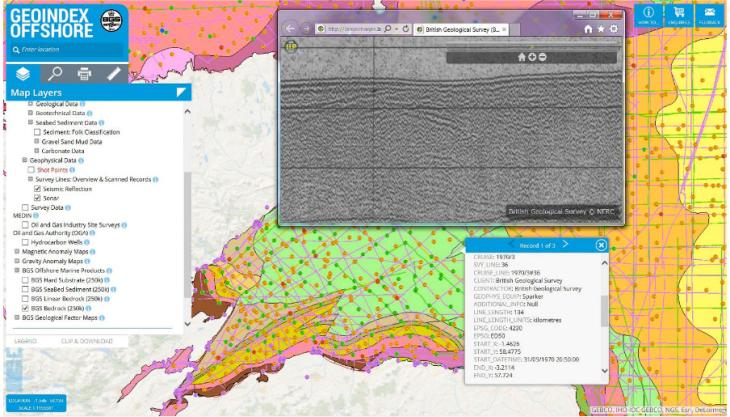Open the FEEDBACK button
730x417 pixels.
click(x=710, y=15)
